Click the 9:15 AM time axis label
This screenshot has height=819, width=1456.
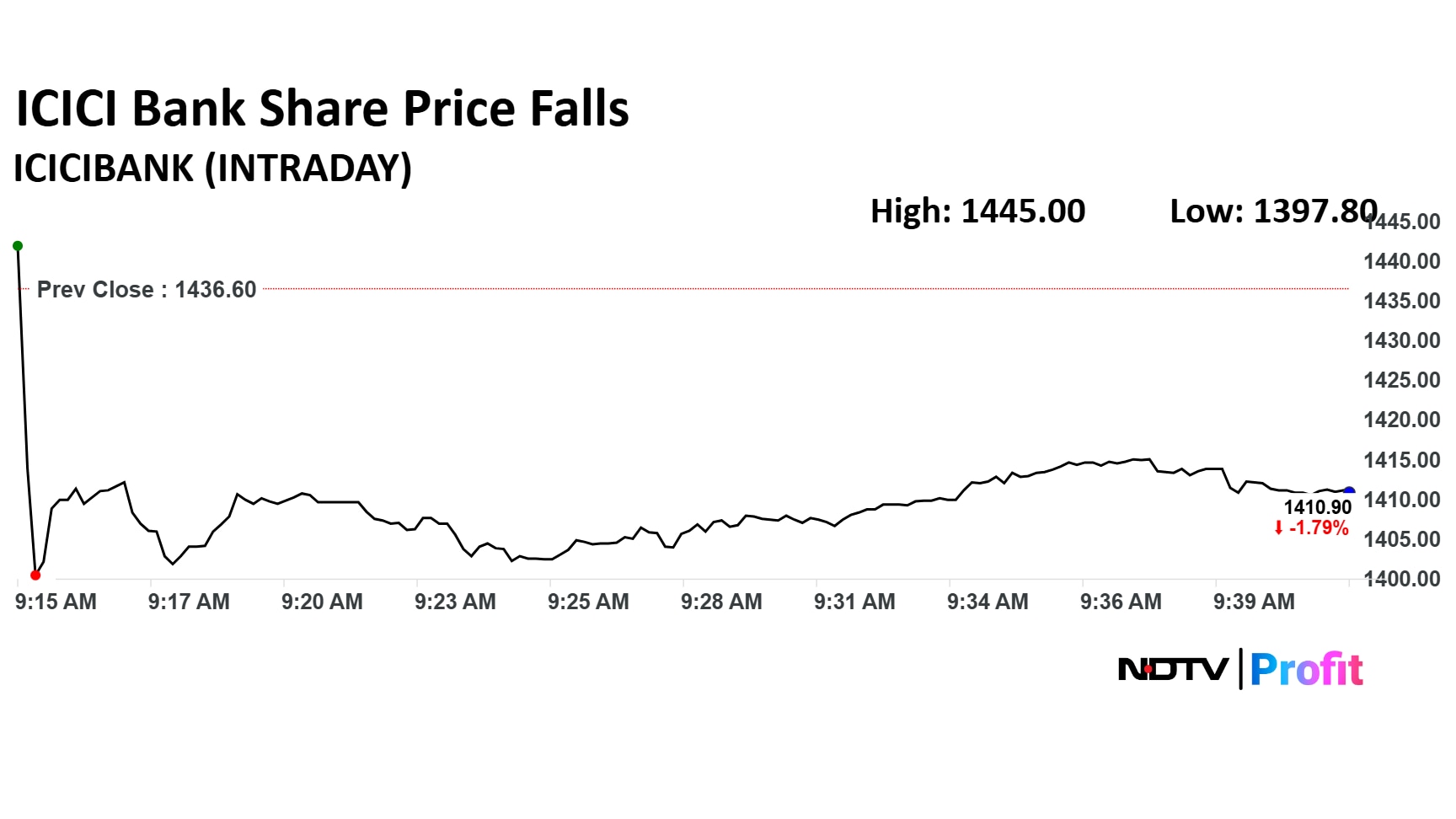56,602
